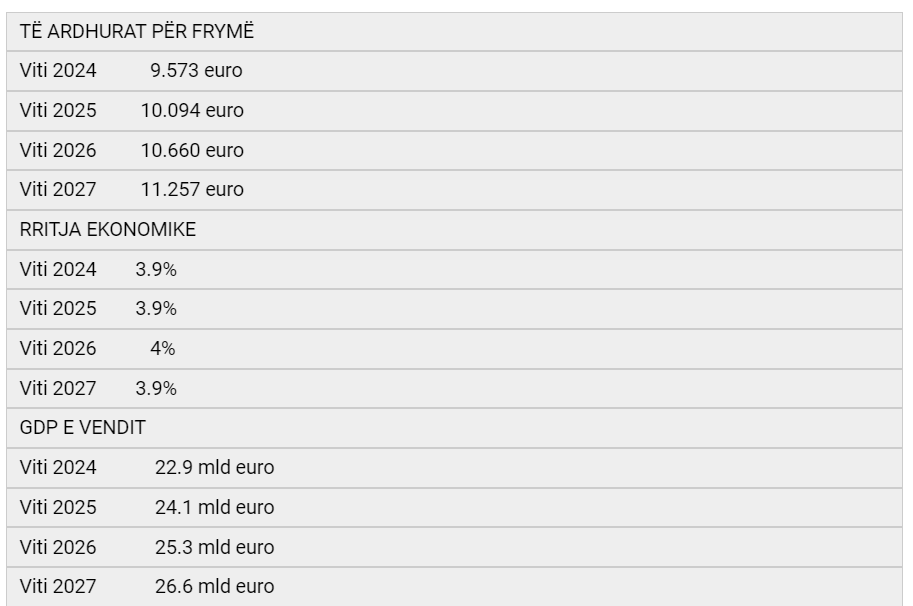This screenshot has width=913, height=606.
Task: Select the 9.573 euro value for 2024
Action: point(196,70)
